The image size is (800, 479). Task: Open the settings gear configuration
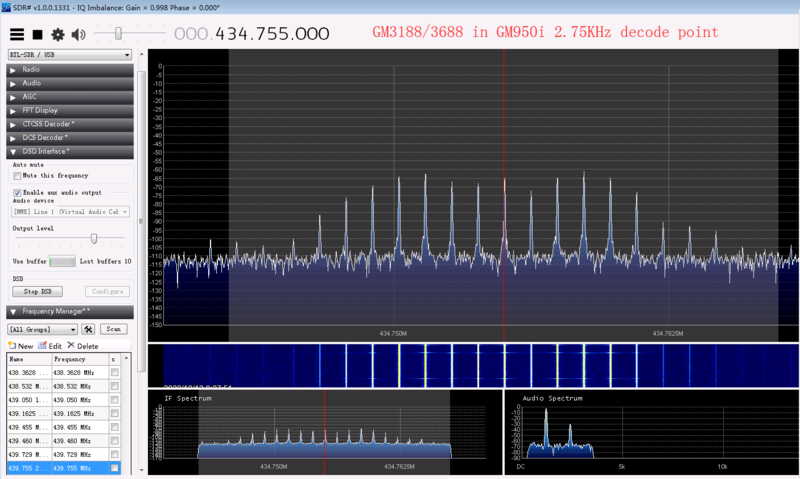pyautogui.click(x=58, y=34)
